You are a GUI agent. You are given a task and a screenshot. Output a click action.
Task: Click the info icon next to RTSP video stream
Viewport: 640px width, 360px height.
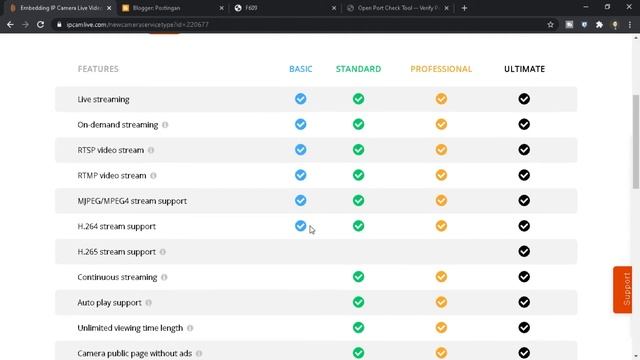point(151,150)
